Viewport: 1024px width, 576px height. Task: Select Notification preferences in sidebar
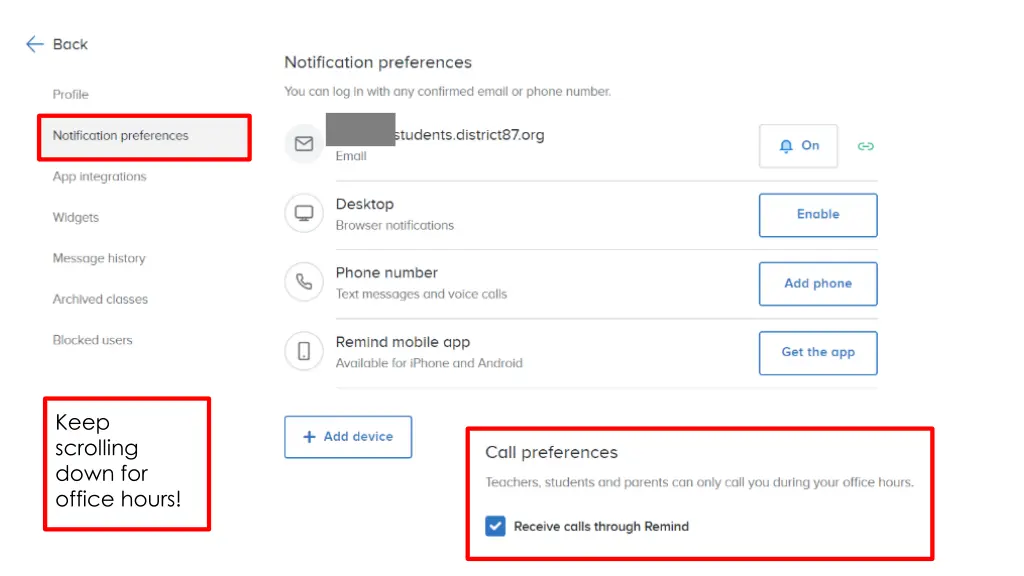point(121,136)
